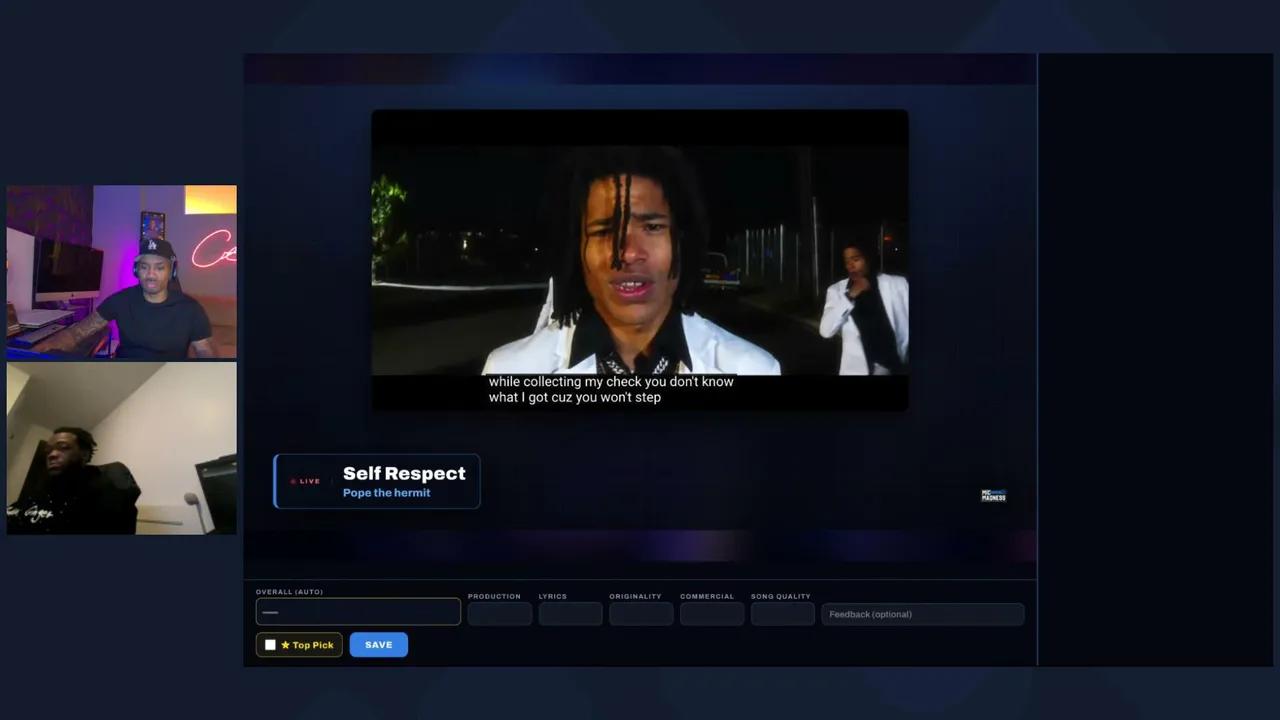1280x720 pixels.
Task: Click the Song Quality score field
Action: (x=783, y=614)
